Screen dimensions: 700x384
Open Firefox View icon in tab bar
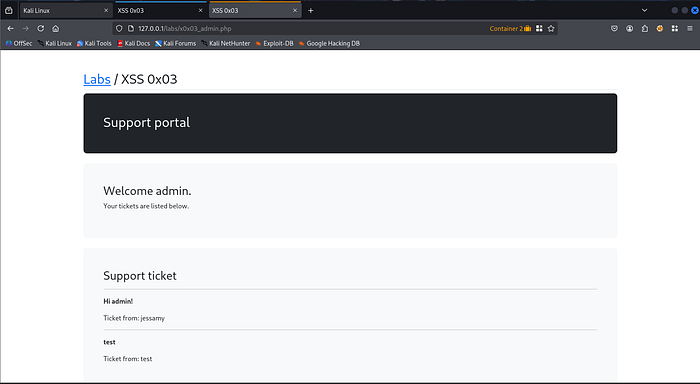pos(8,10)
